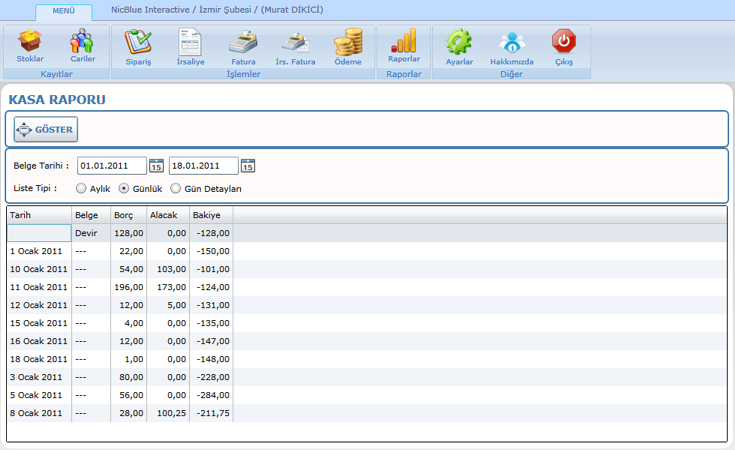Open İrs. Fatura in ribbon

click(x=295, y=46)
